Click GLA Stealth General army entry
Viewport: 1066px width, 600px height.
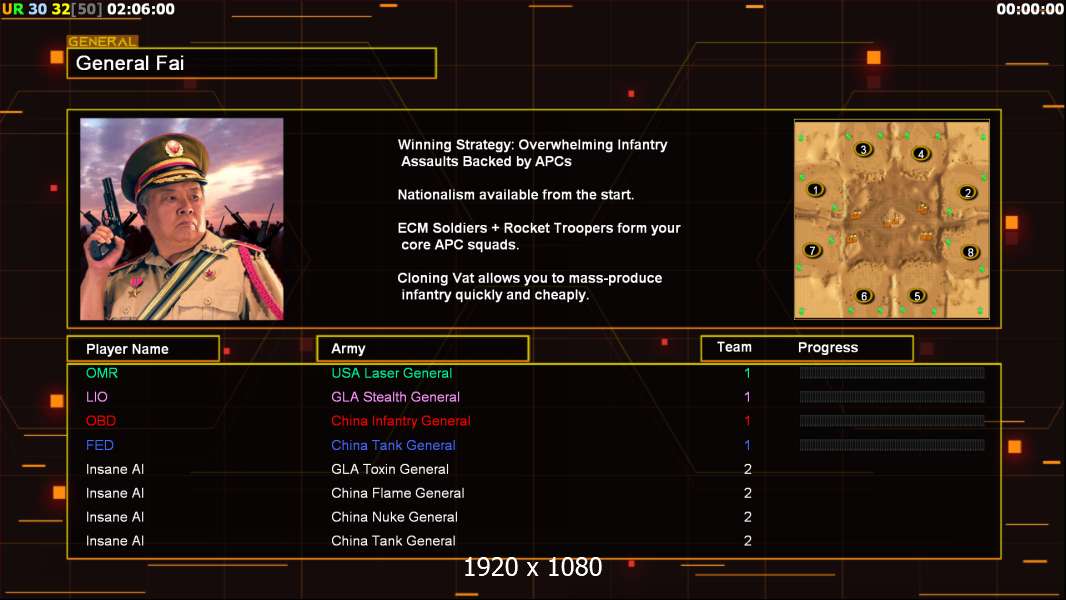(x=396, y=397)
